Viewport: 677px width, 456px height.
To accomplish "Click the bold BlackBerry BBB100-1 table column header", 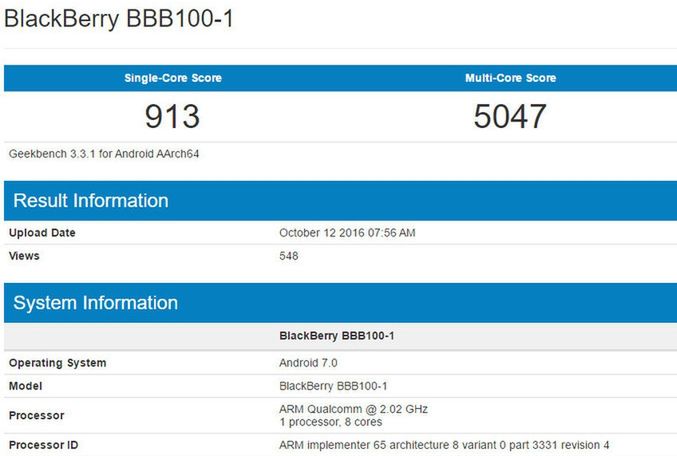I will coord(337,336).
